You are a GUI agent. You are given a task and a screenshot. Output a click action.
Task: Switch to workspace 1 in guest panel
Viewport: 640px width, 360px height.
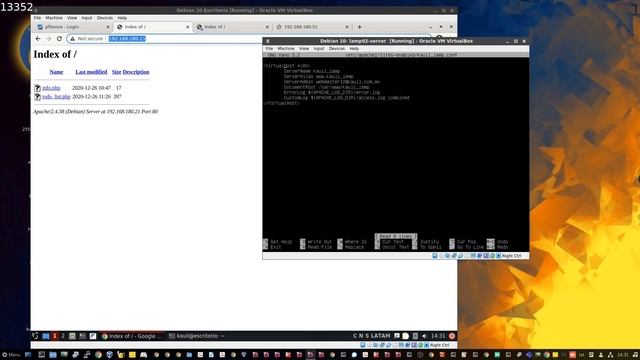[54, 336]
